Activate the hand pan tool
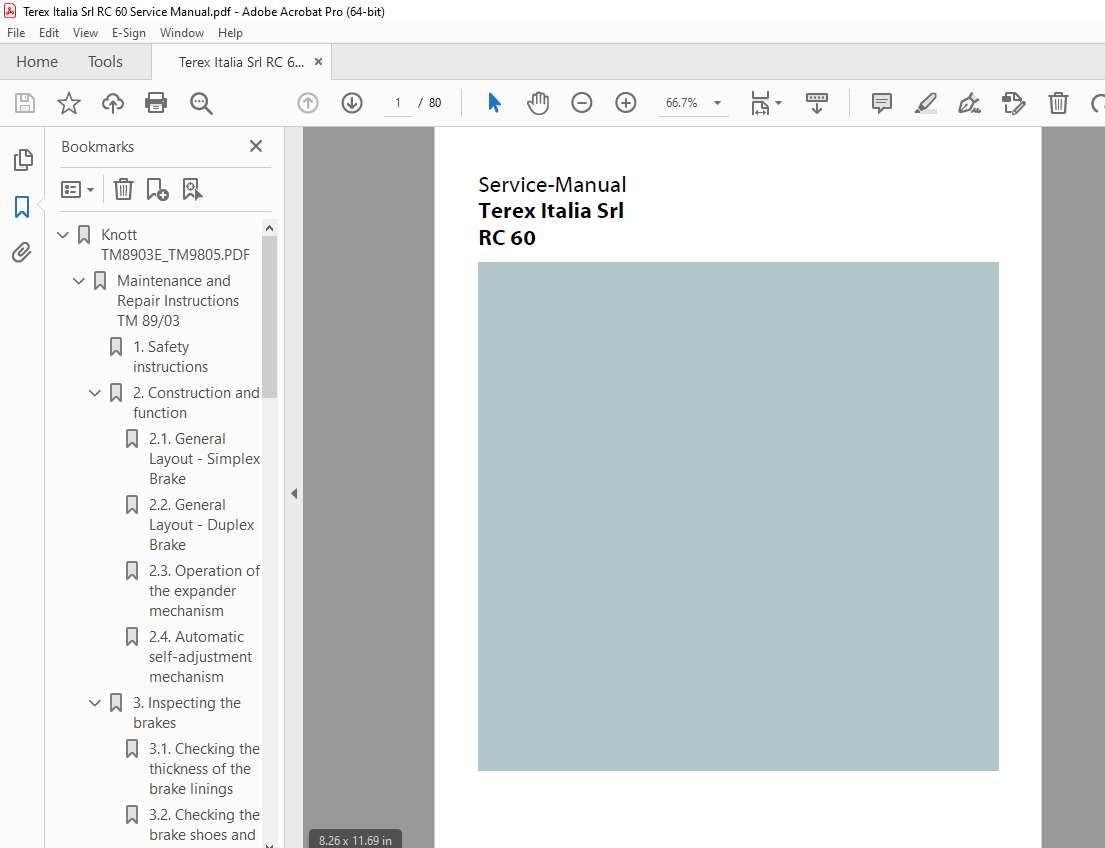This screenshot has width=1105, height=848. [x=538, y=103]
